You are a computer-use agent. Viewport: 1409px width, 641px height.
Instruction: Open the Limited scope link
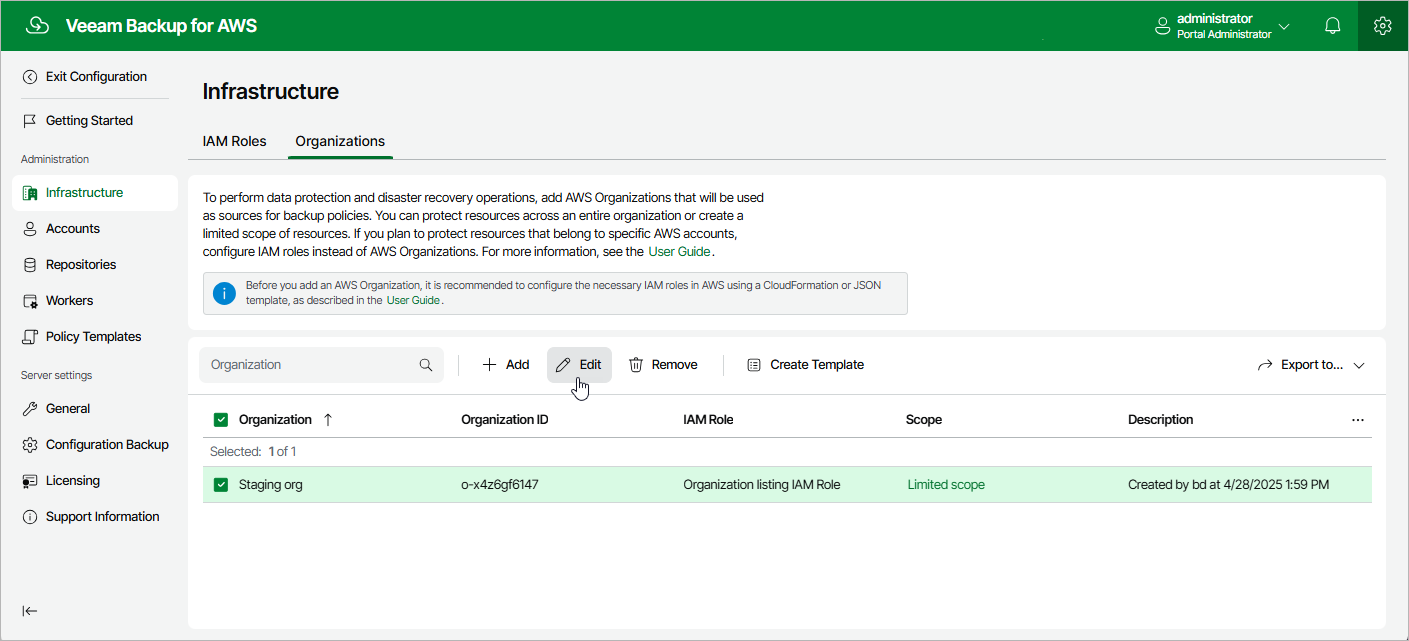[946, 485]
